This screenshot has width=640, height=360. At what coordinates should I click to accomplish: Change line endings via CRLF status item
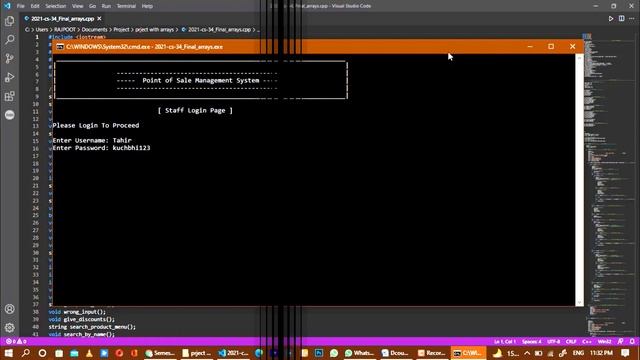(x=571, y=342)
